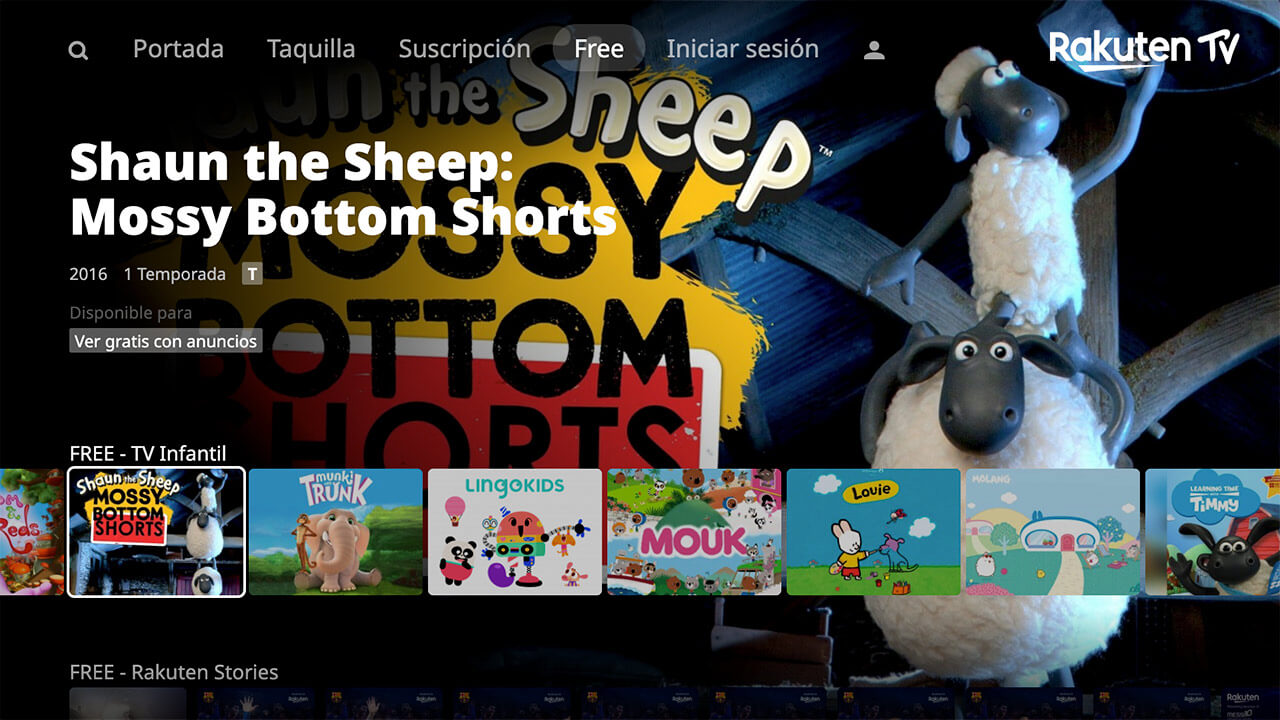Open the Lingokids show thumbnail
This screenshot has width=1280, height=720.
coord(515,532)
